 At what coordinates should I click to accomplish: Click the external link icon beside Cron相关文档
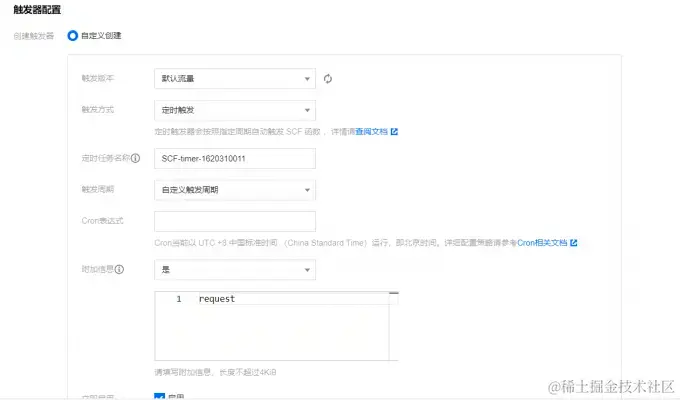tap(573, 243)
